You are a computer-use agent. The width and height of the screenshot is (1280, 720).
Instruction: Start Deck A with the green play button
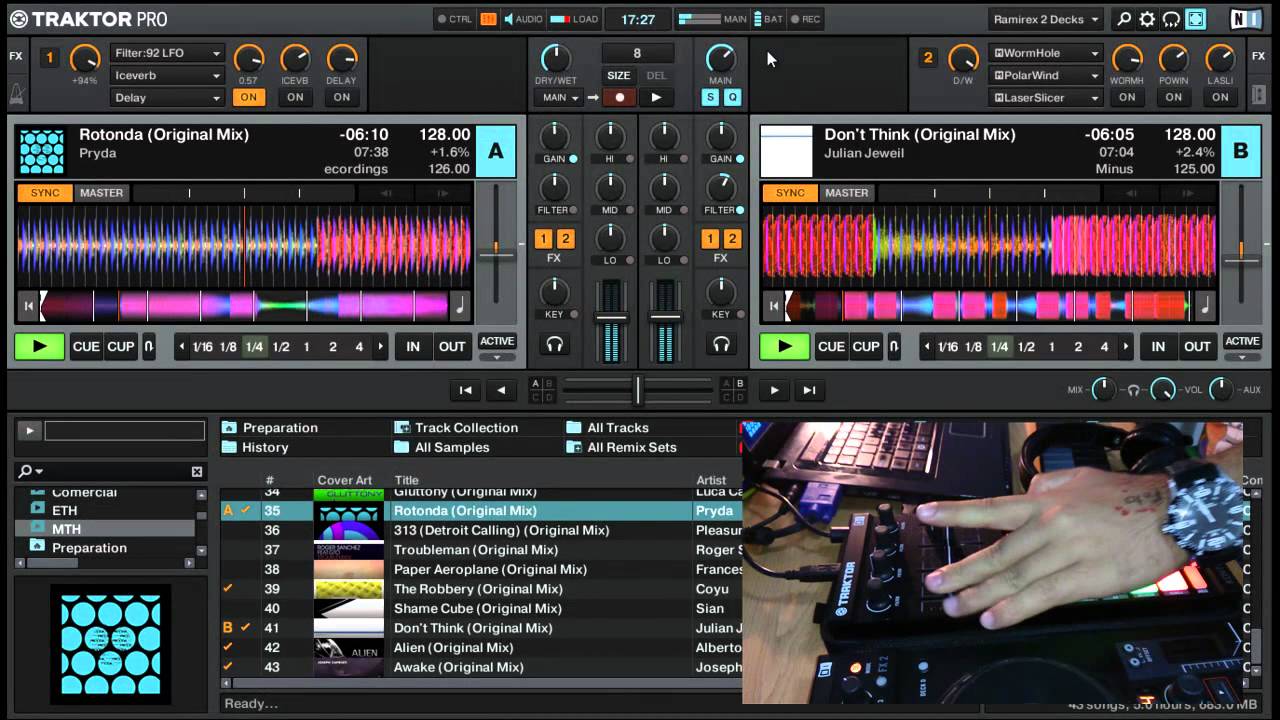pos(39,347)
